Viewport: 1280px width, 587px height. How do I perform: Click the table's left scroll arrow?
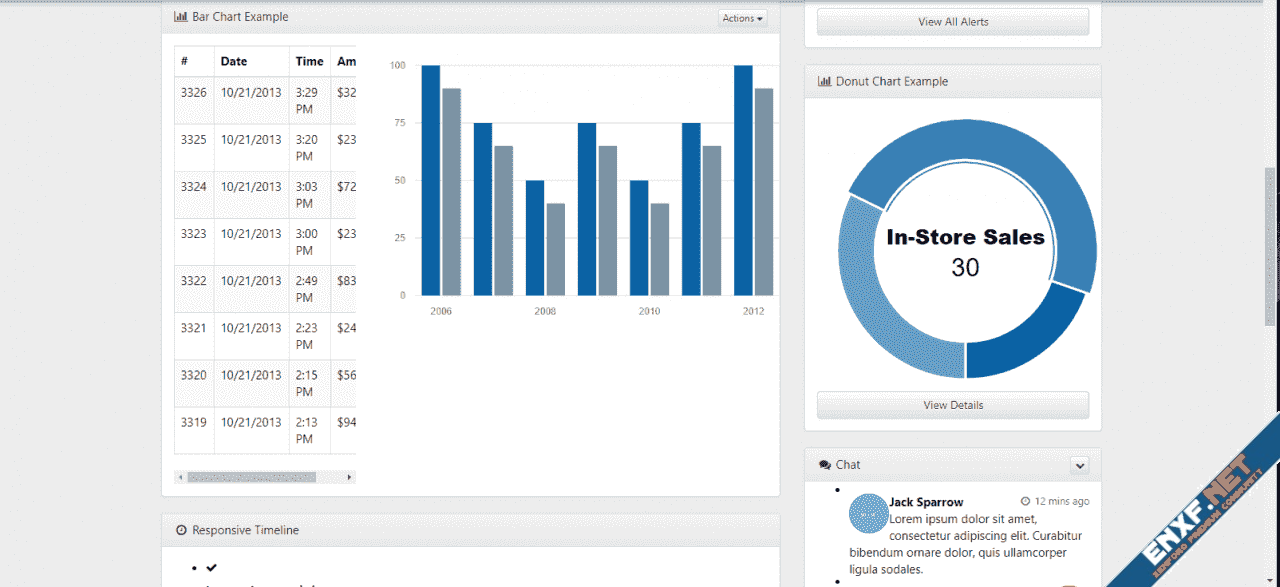point(181,477)
